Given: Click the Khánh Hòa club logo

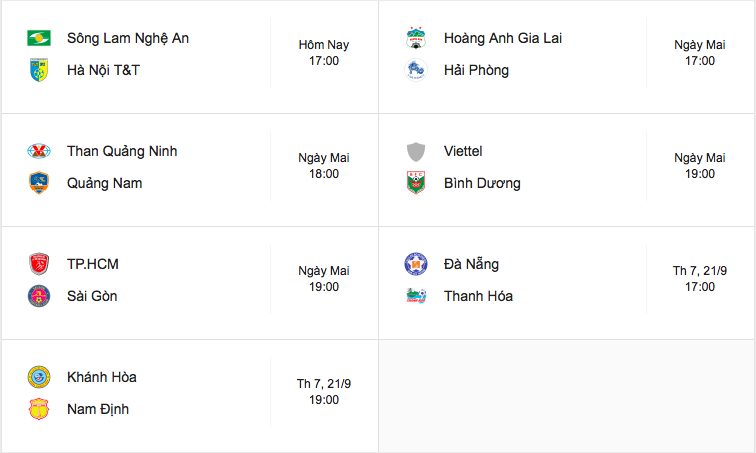Looking at the screenshot, I should [x=39, y=377].
